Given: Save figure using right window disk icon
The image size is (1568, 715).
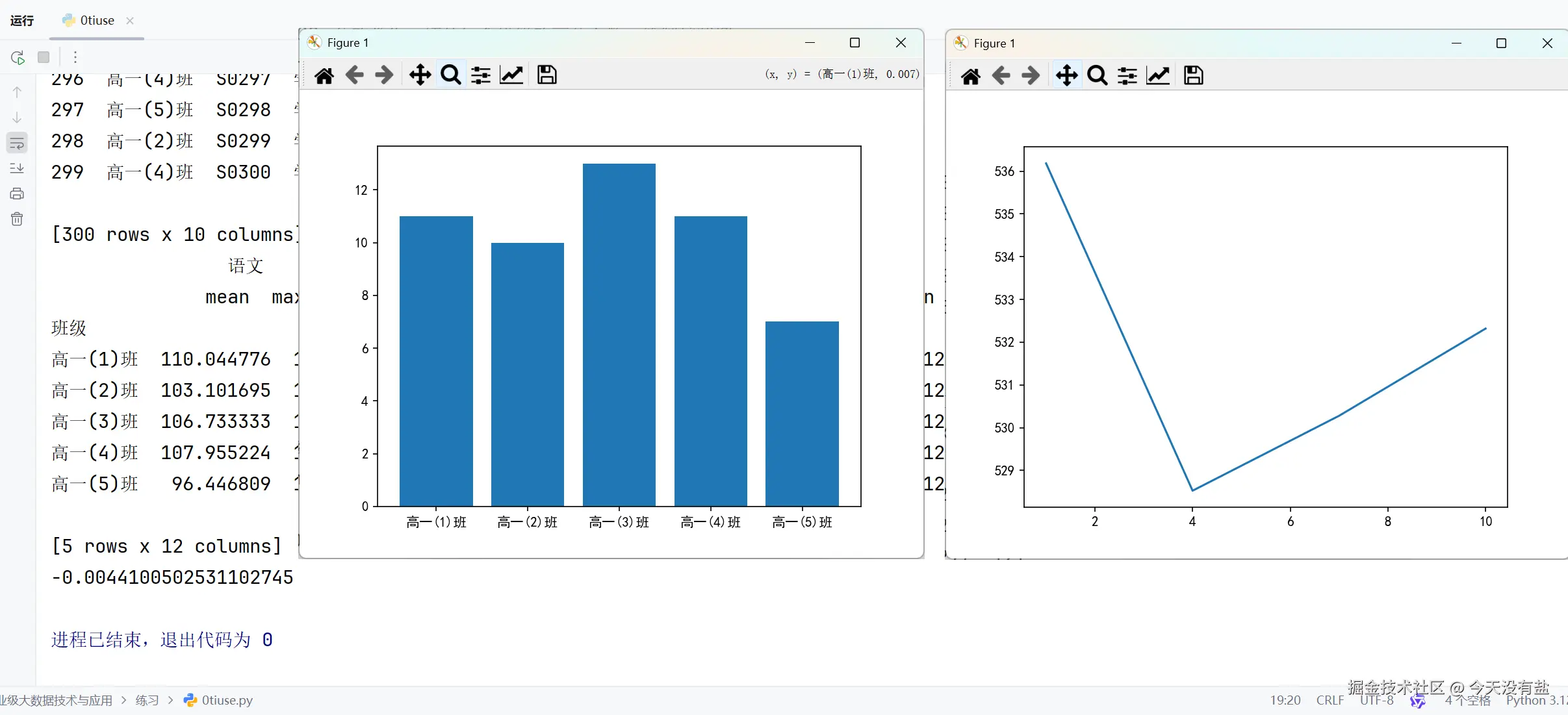Looking at the screenshot, I should (x=1193, y=76).
